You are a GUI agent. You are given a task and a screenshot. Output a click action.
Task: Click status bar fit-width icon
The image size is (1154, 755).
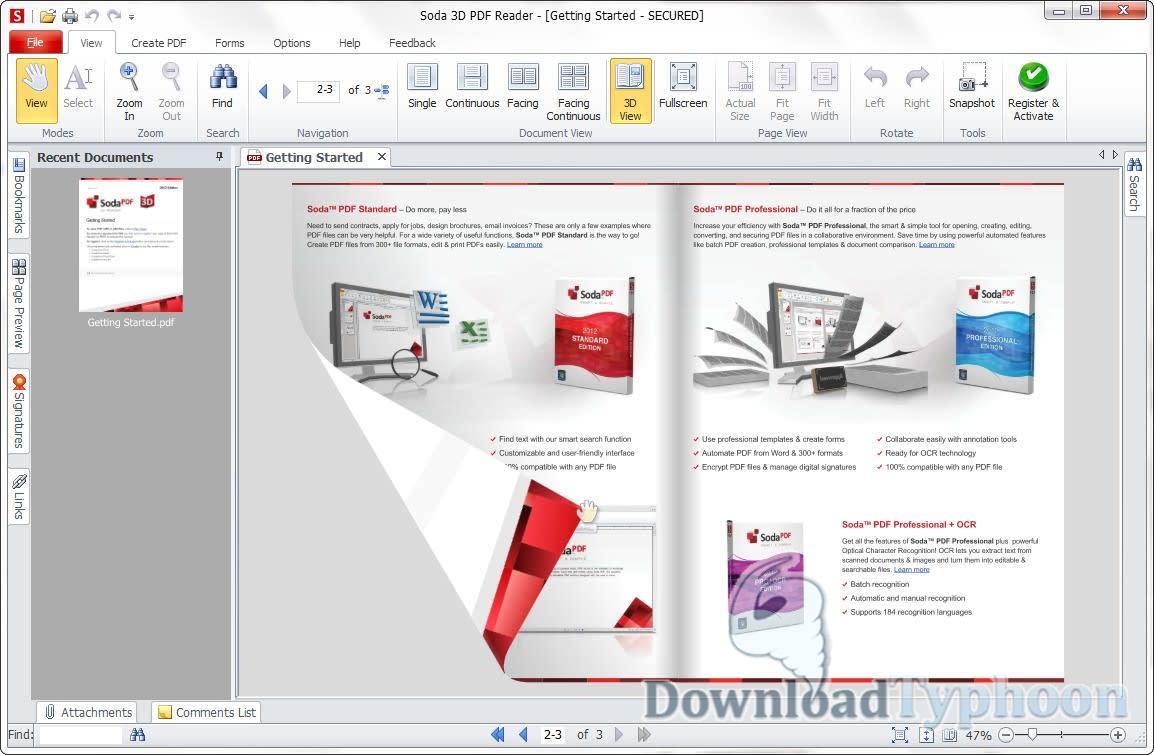pyautogui.click(x=927, y=734)
